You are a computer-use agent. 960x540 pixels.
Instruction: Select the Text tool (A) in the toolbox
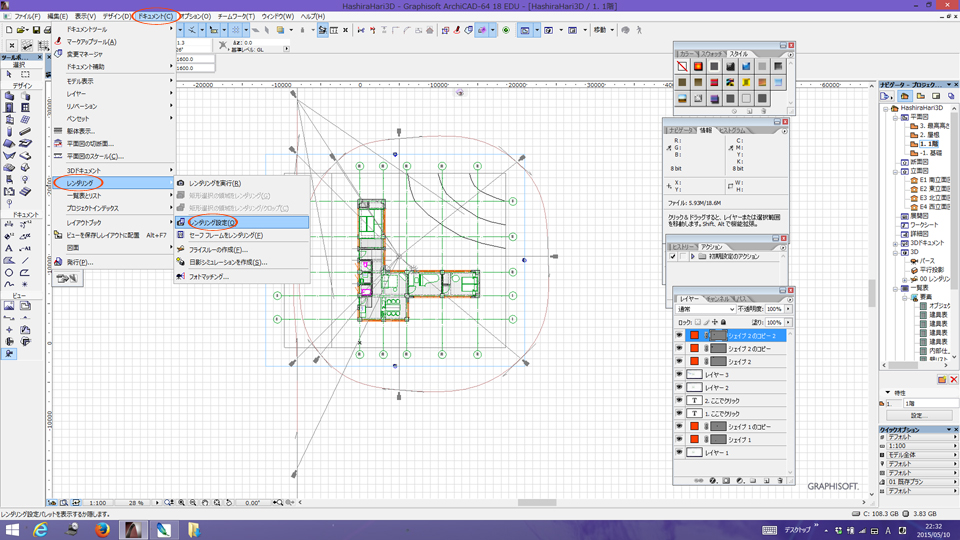9,248
